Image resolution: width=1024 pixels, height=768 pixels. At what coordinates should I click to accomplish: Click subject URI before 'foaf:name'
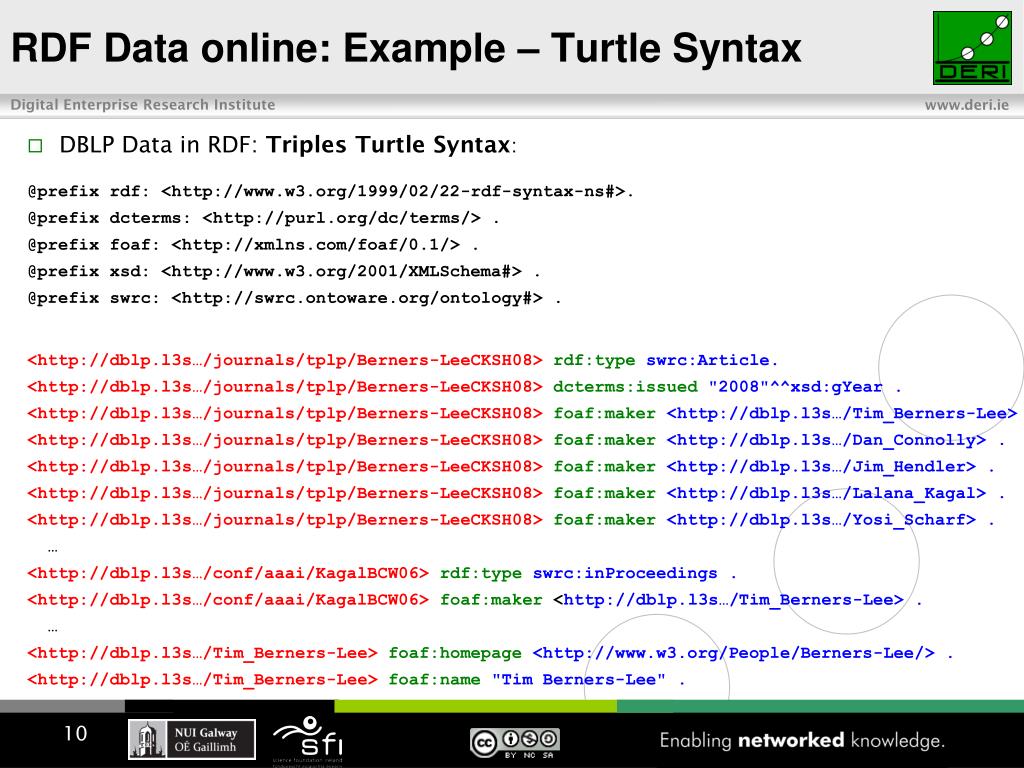click(x=202, y=680)
